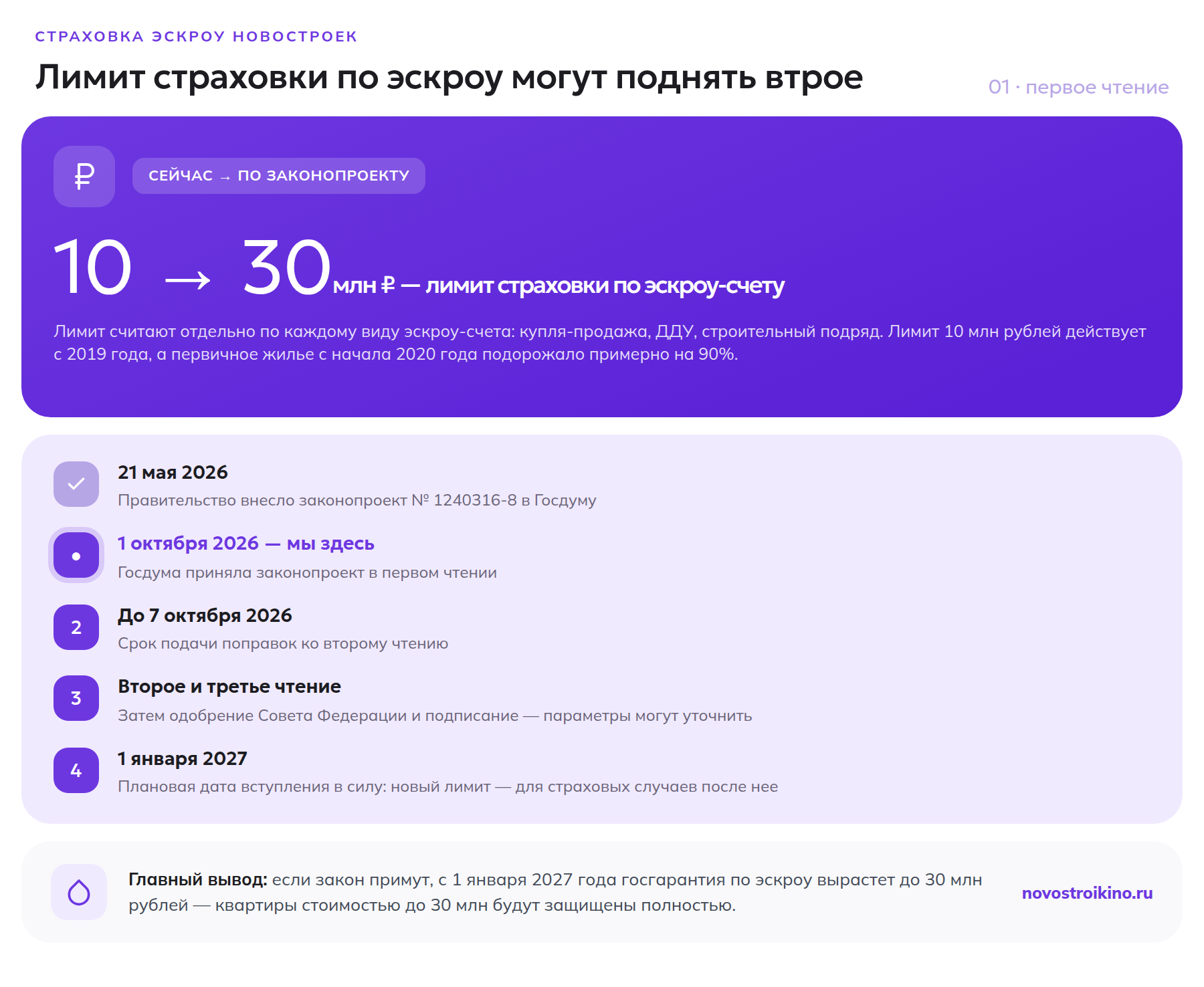Click the paragraph starting 'Лимит считают отдельно'

tap(600, 342)
